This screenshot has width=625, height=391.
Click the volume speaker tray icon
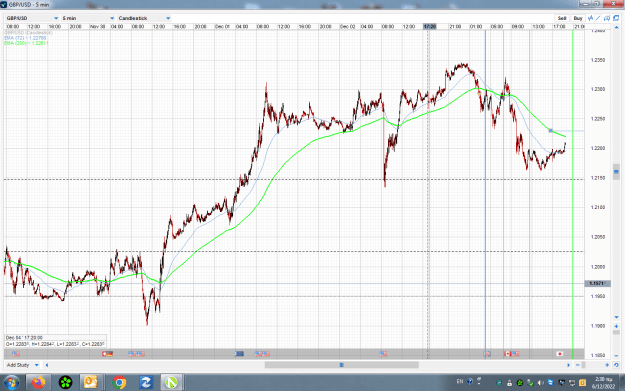(x=541, y=383)
